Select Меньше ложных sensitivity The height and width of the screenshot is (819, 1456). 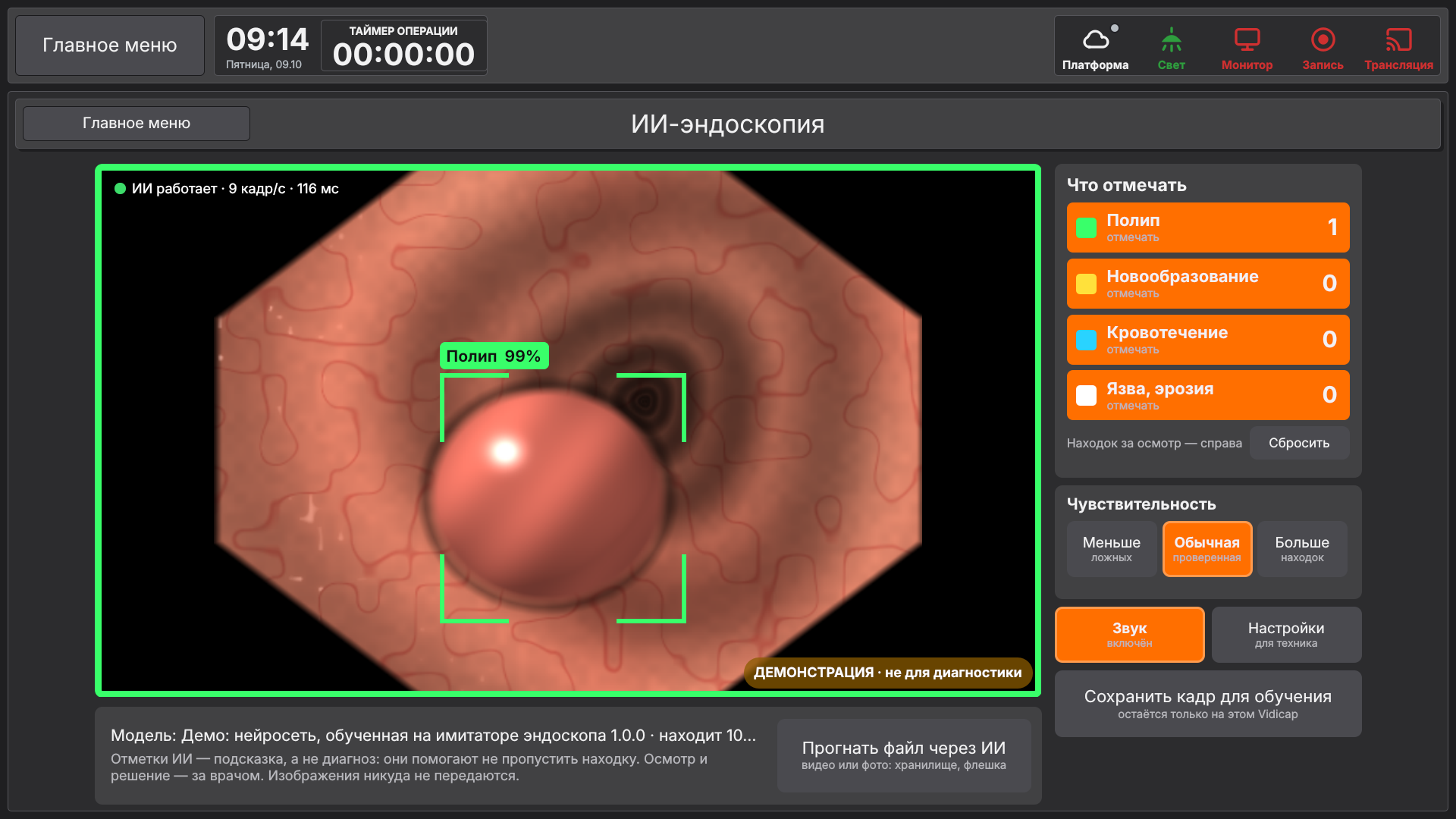pos(1112,549)
